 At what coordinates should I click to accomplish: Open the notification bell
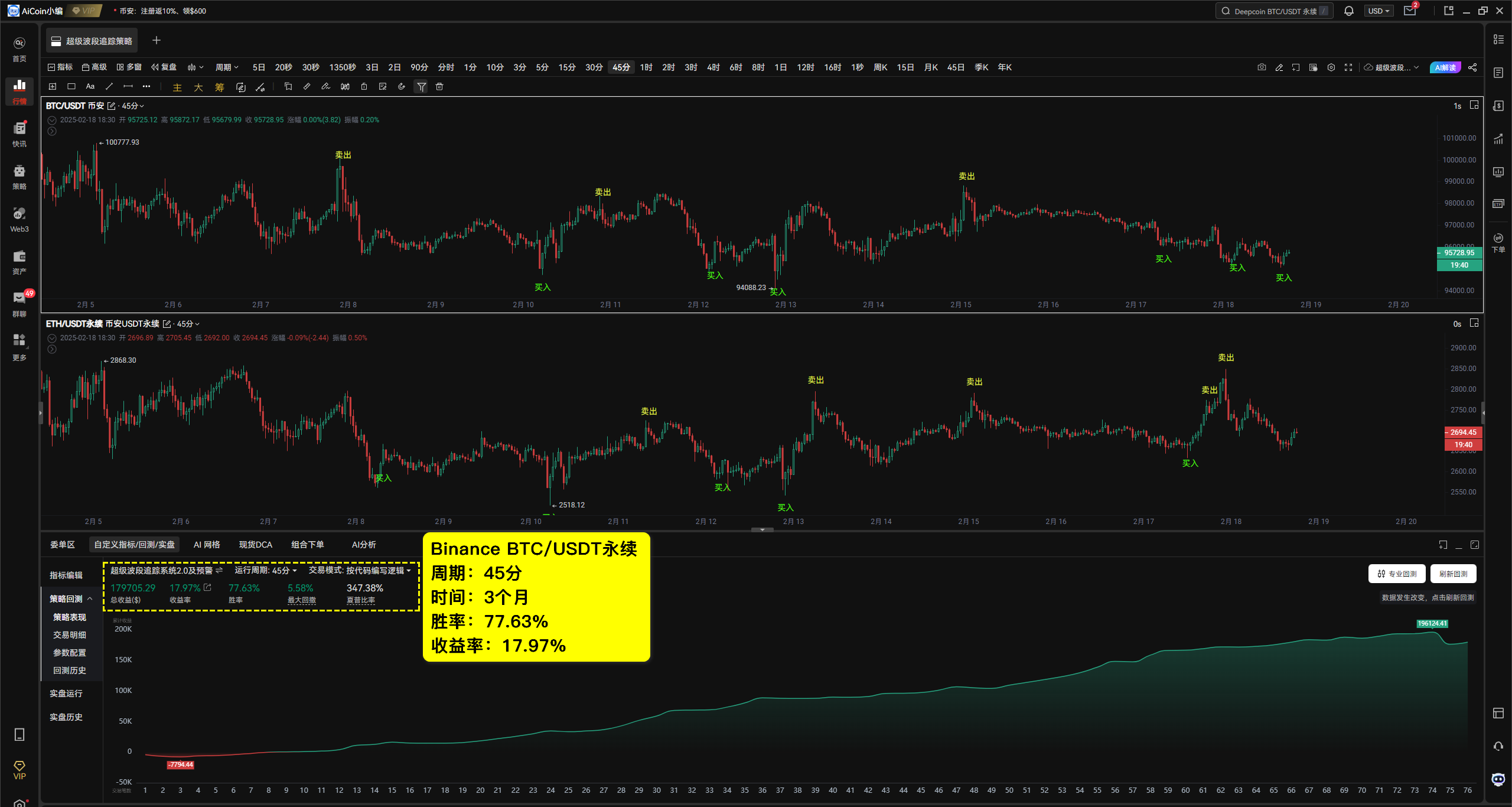click(1349, 11)
